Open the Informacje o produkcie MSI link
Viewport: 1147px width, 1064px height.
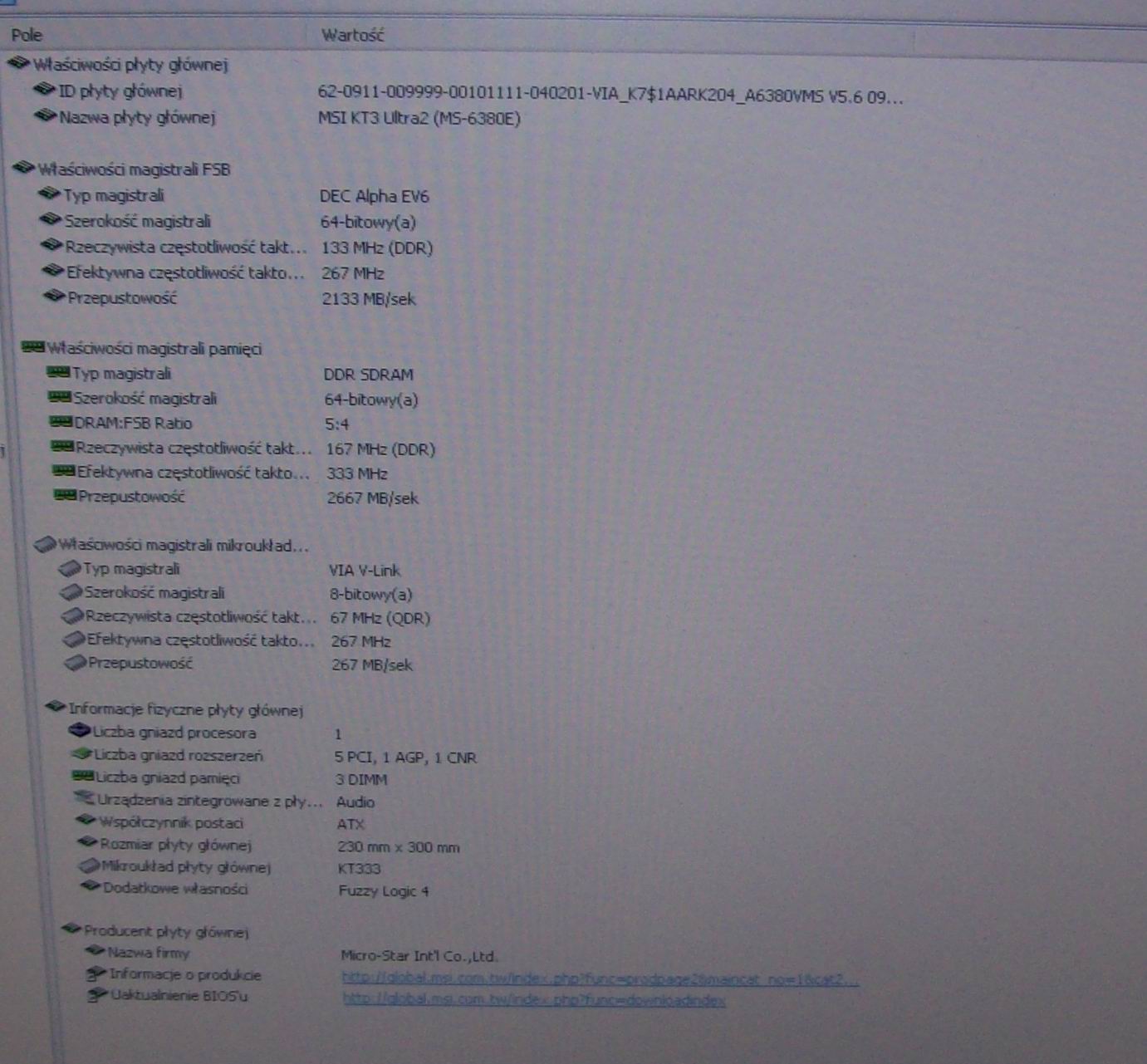click(x=600, y=979)
